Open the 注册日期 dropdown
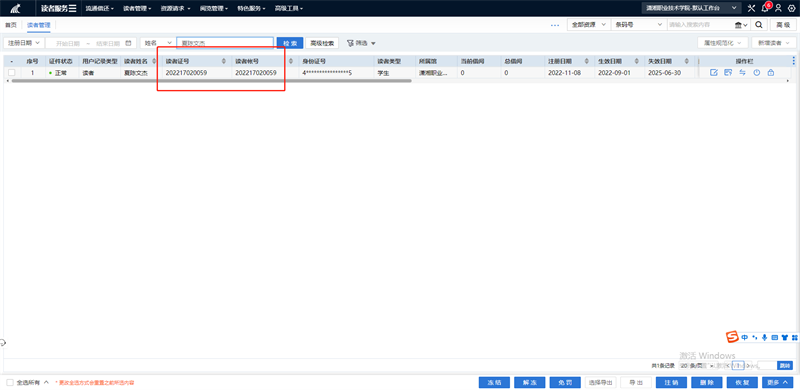Screen dimensions: 800x390 tap(23, 43)
